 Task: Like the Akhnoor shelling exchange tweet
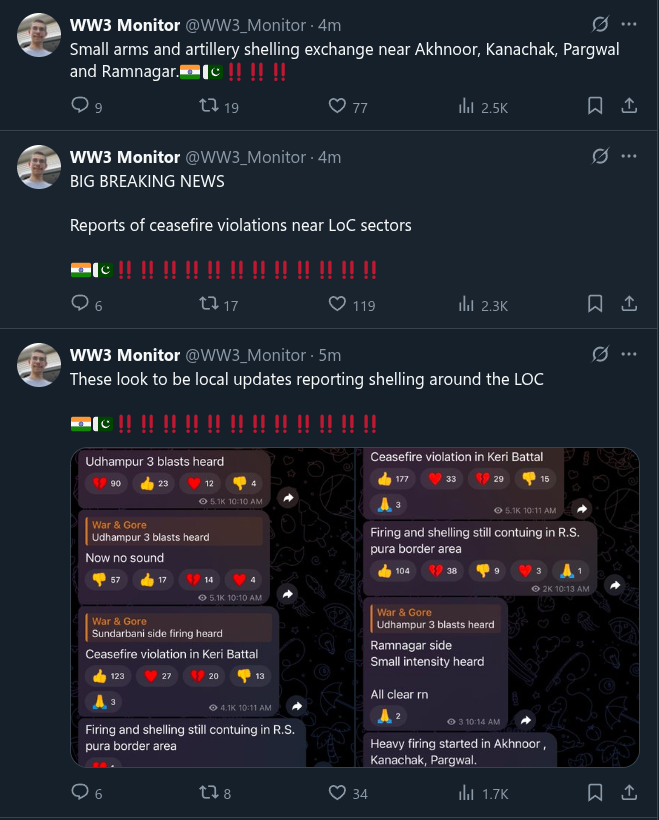tap(338, 107)
